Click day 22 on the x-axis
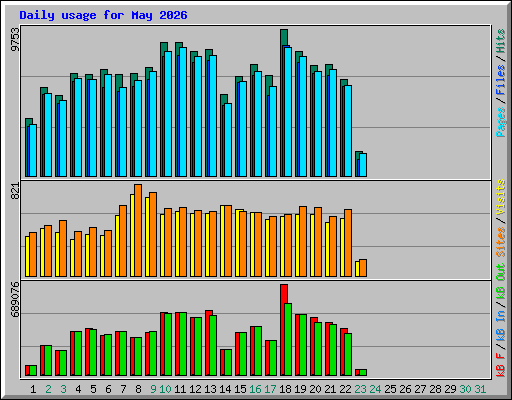 345,389
